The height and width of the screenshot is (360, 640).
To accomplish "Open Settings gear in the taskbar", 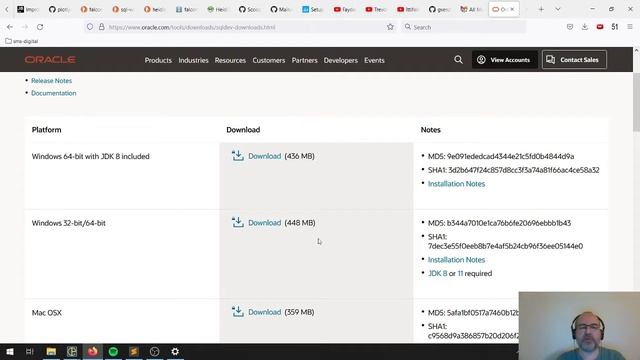I will [x=175, y=351].
